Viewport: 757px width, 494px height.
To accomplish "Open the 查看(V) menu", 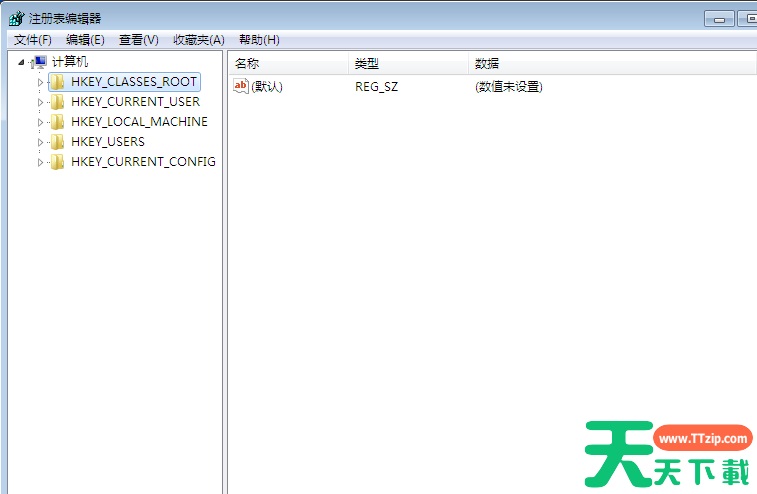I will 139,40.
